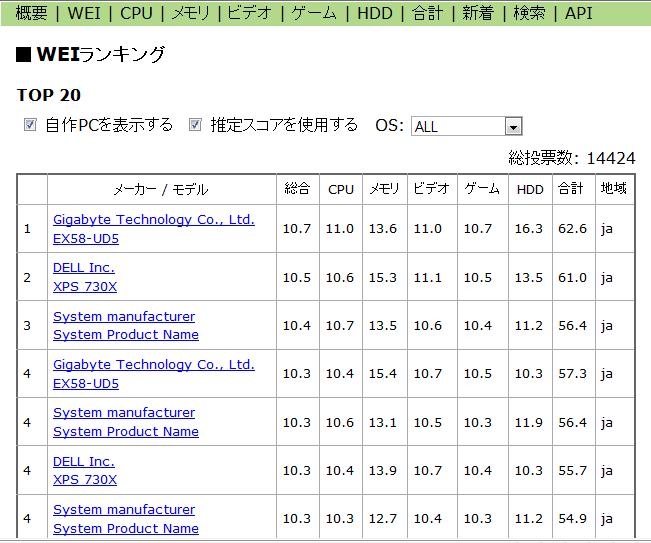
Task: Click the メモリ column header in table
Action: (x=384, y=189)
